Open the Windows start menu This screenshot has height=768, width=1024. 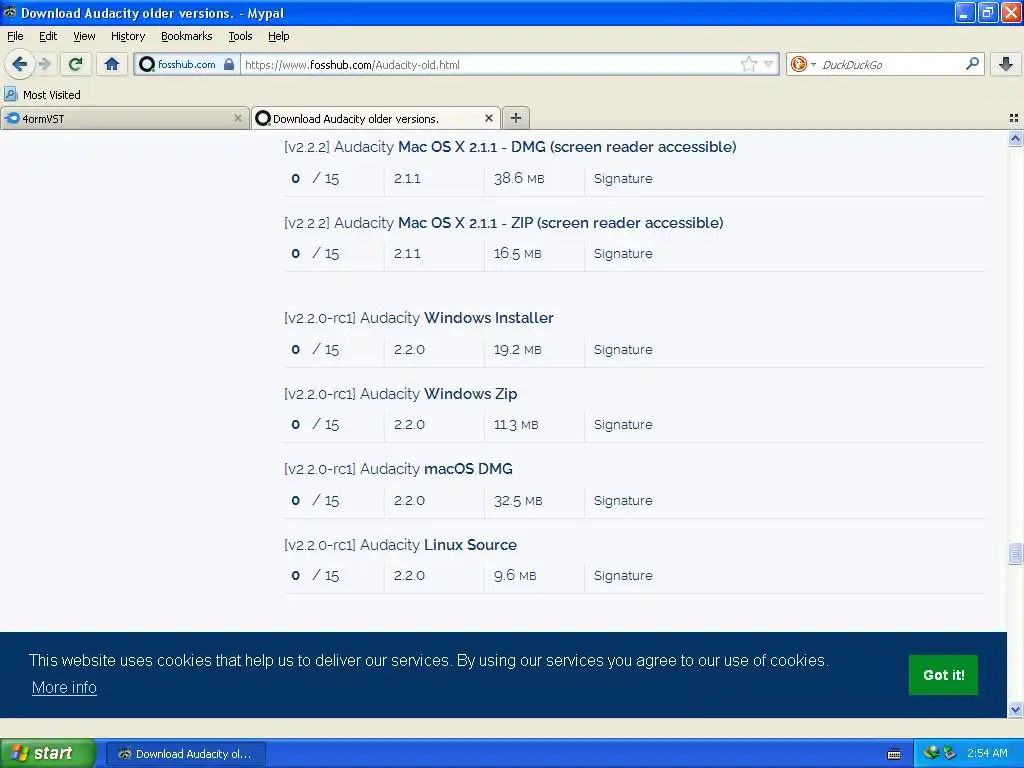pos(48,753)
